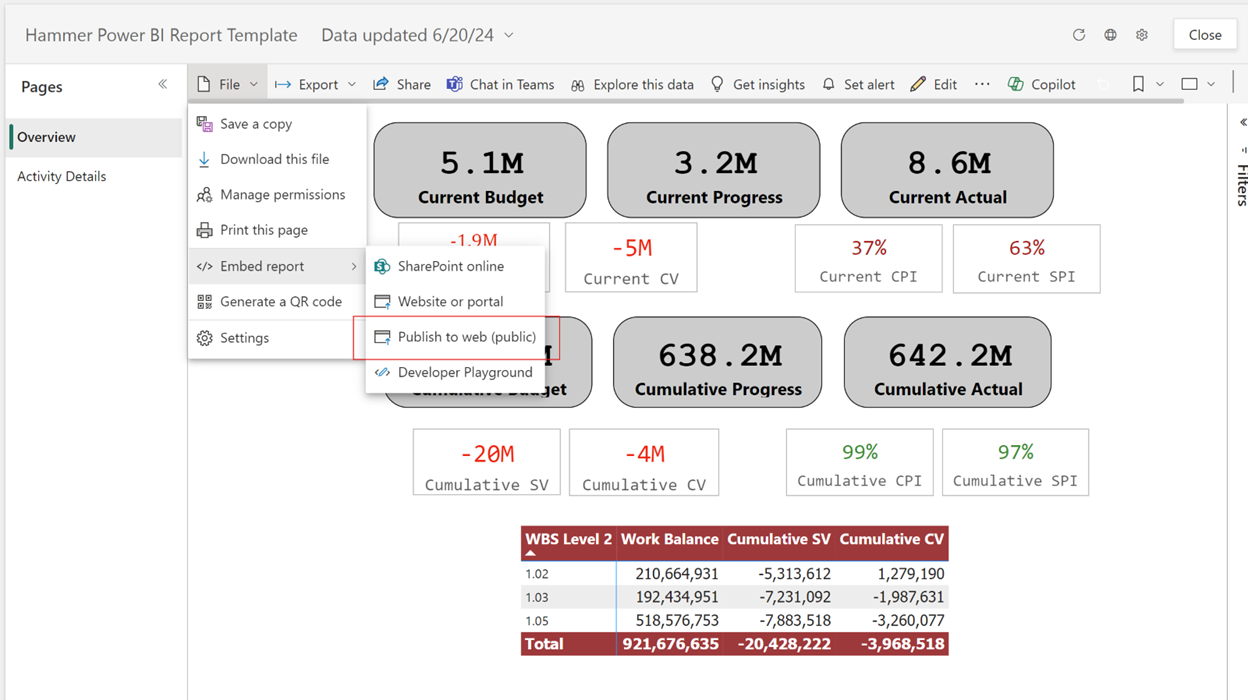Click the value 1,279,190
This screenshot has height=700, width=1248.
[x=910, y=574]
